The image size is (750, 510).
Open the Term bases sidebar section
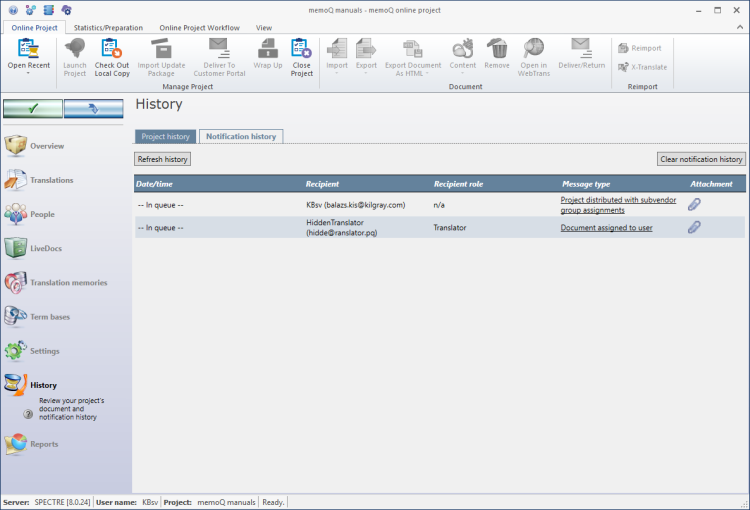pos(50,317)
